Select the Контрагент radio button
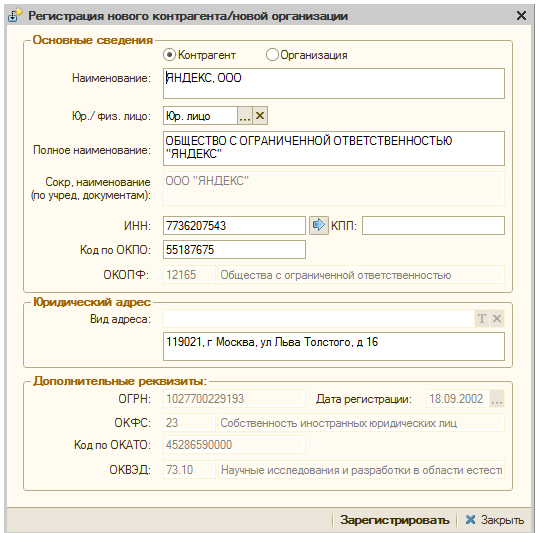This screenshot has width=536, height=533. click(169, 55)
